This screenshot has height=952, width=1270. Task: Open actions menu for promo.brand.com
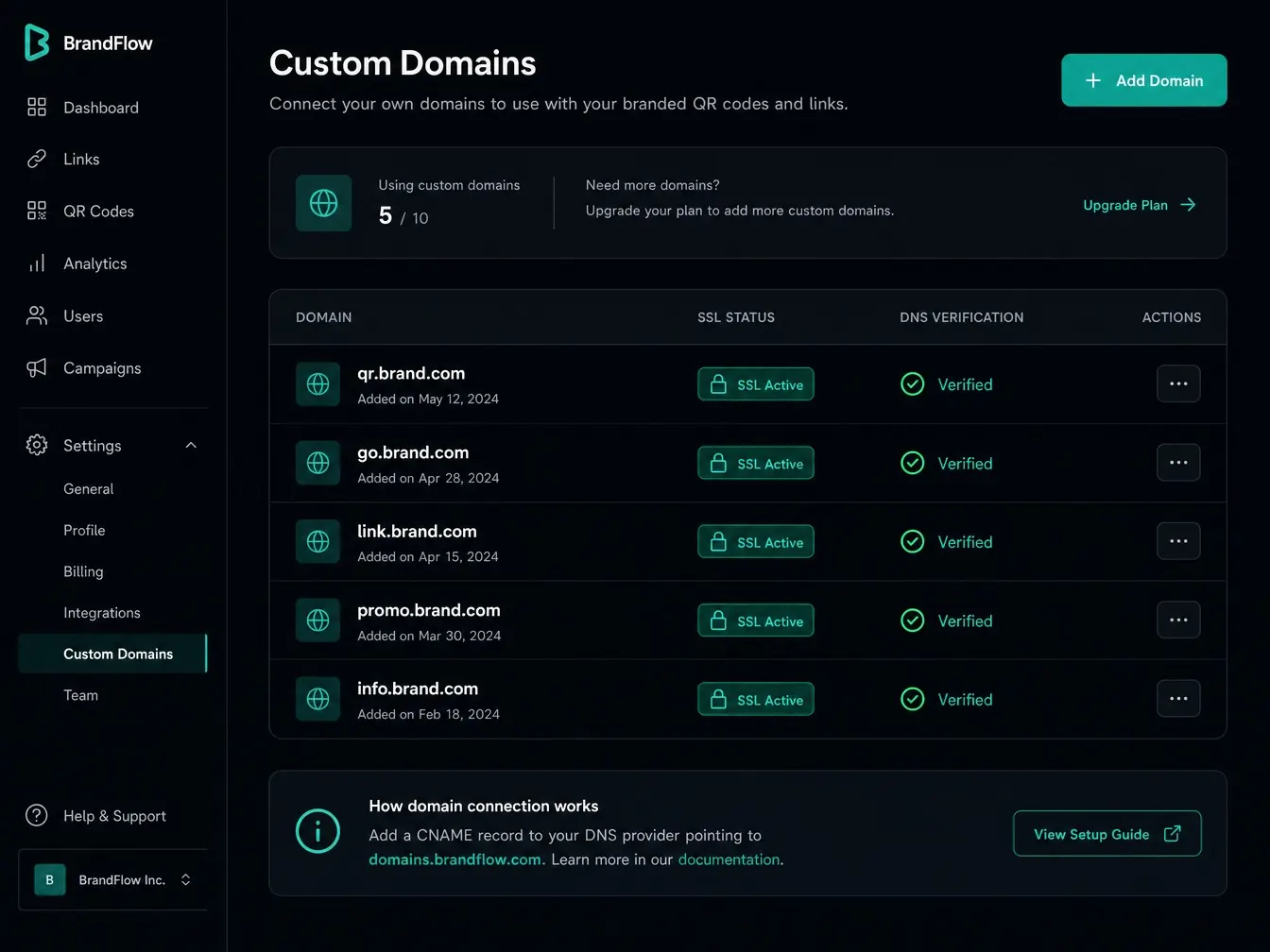point(1178,620)
